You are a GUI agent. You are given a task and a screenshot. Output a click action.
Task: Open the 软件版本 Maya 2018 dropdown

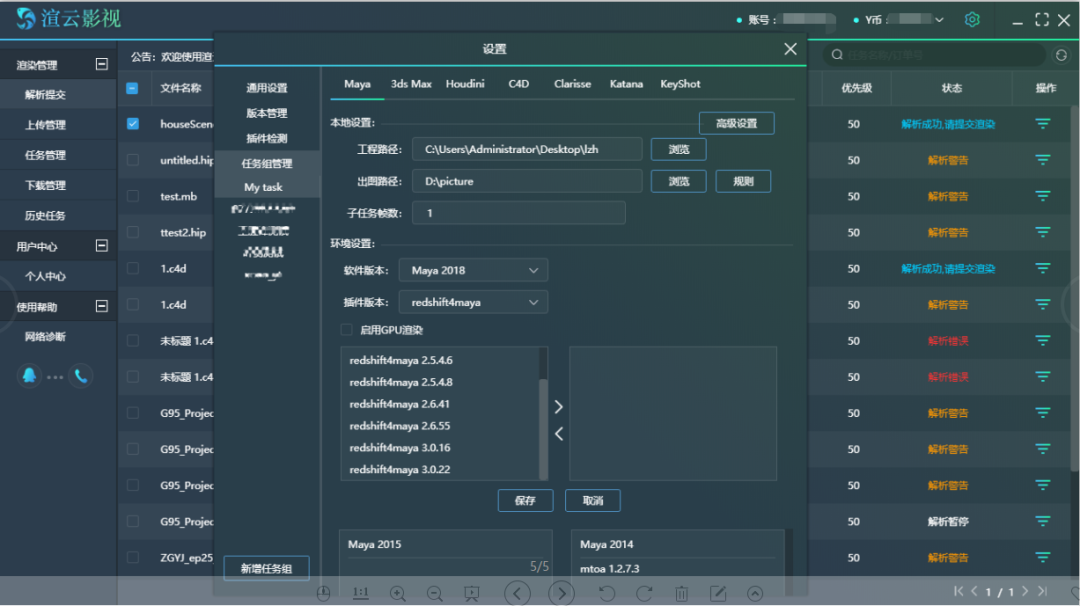(x=473, y=270)
